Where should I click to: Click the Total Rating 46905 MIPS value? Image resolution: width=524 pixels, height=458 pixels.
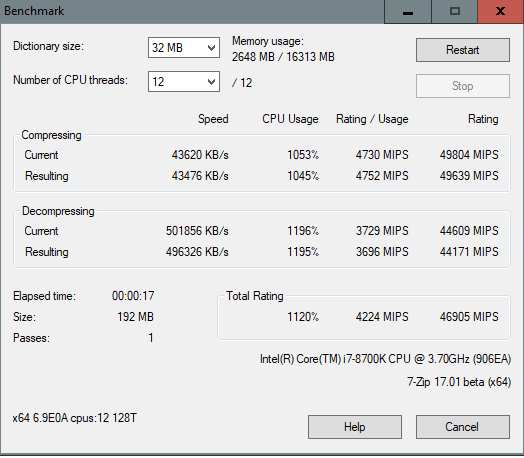coord(469,317)
